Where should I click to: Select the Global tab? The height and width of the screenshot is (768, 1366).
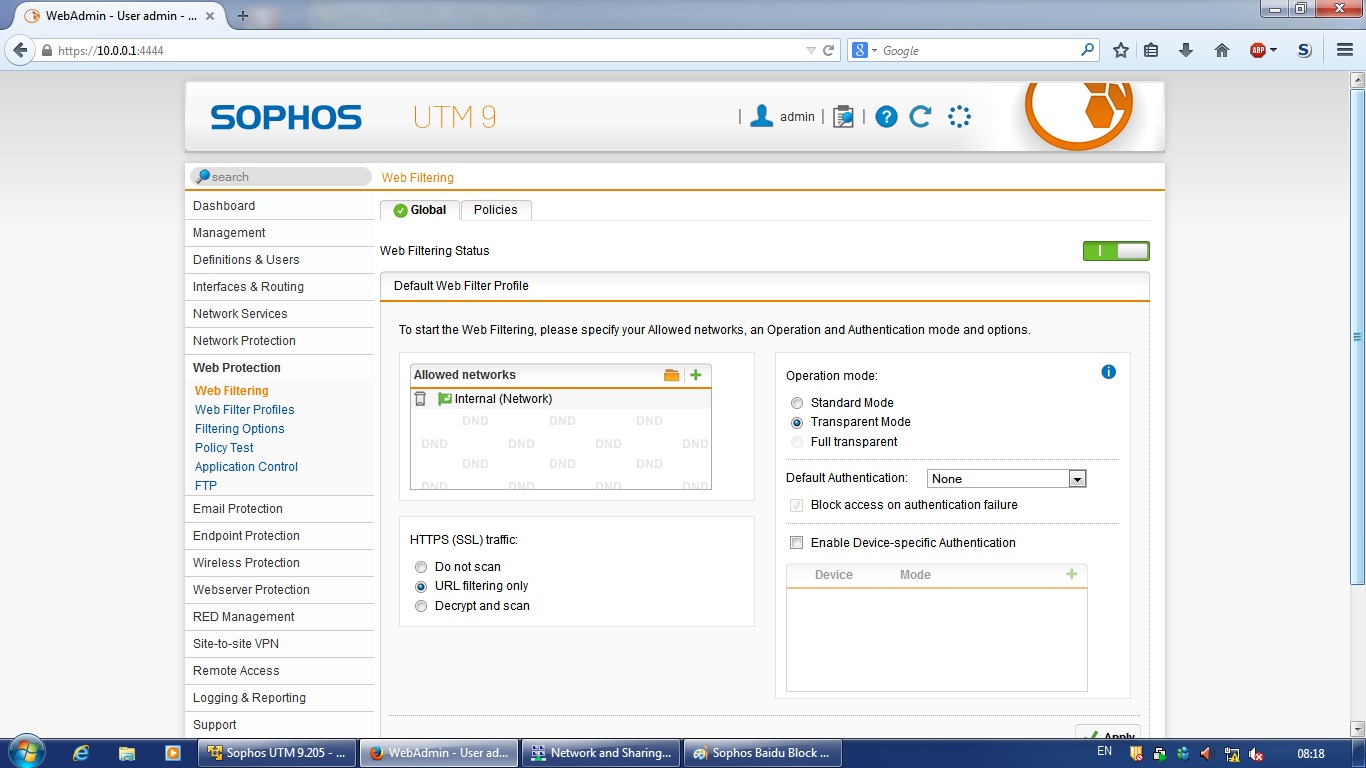[x=420, y=210]
